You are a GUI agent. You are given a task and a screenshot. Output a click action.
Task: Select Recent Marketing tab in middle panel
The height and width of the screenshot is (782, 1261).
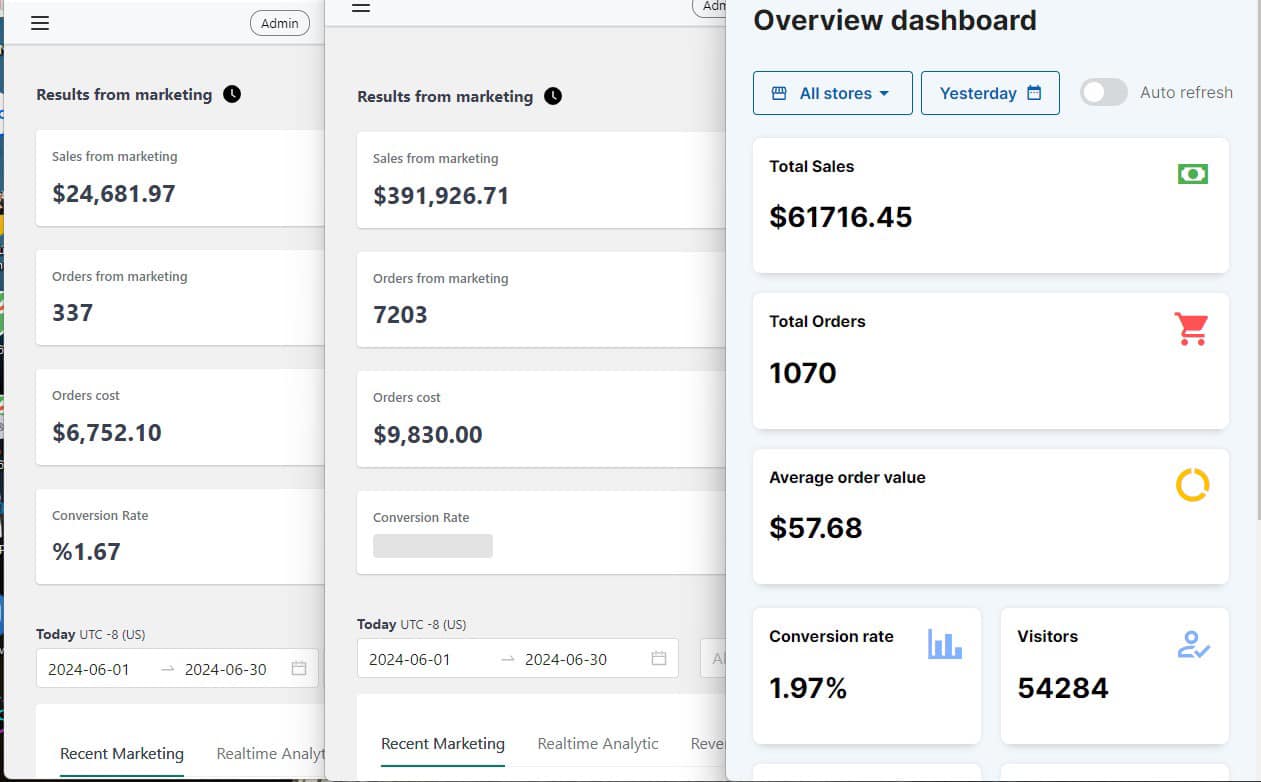point(443,744)
